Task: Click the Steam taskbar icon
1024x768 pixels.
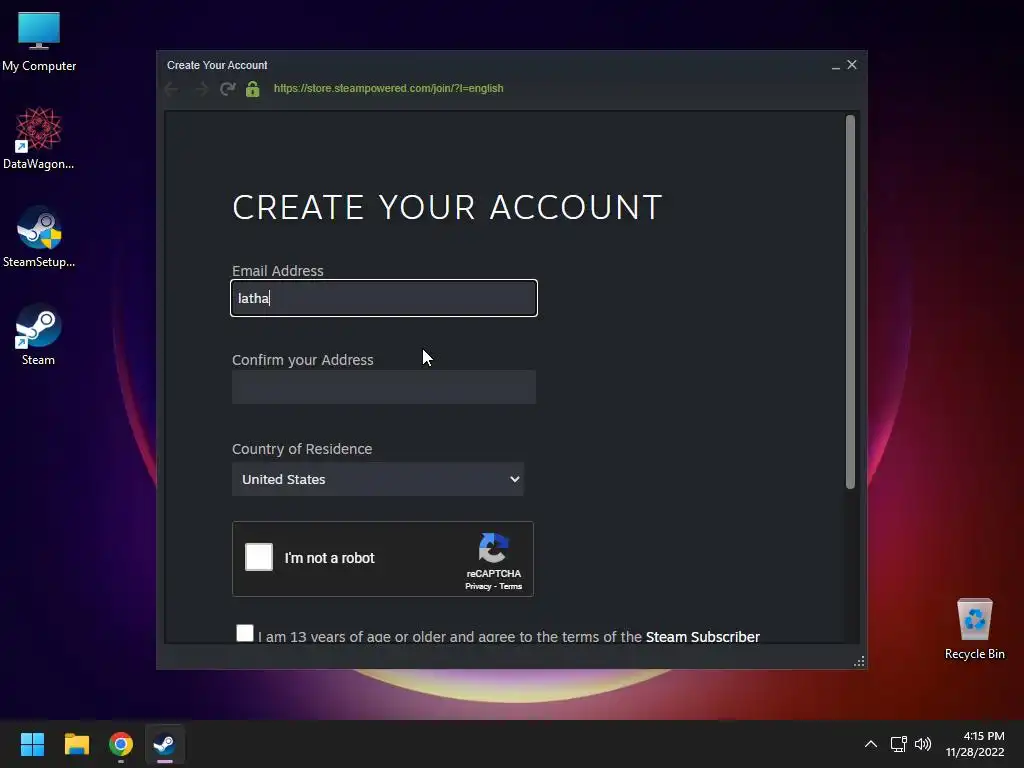Action: [165, 744]
